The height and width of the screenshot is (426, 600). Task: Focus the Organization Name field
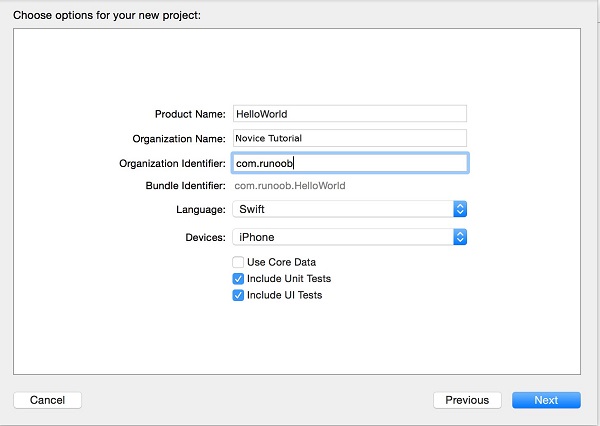(x=349, y=138)
